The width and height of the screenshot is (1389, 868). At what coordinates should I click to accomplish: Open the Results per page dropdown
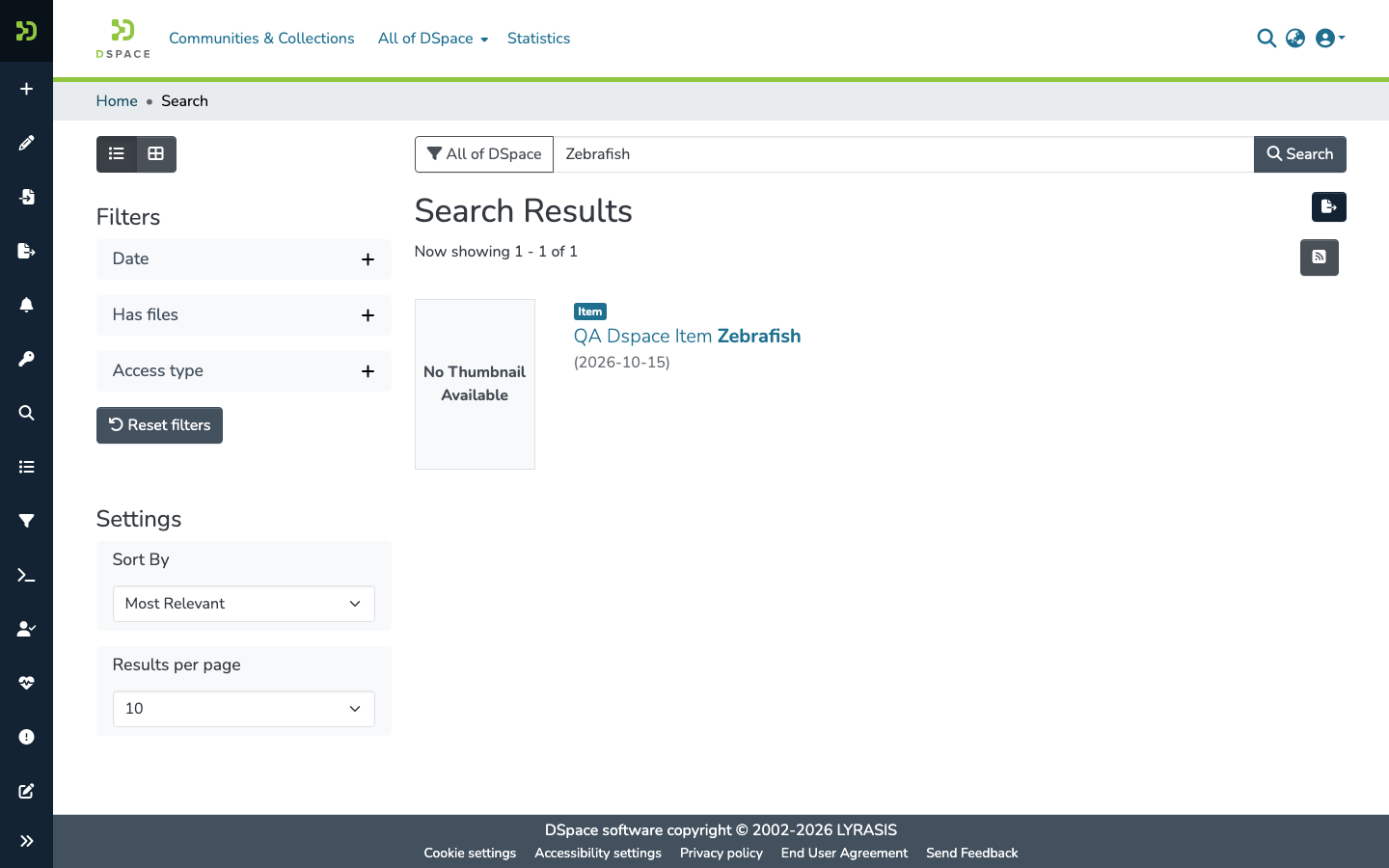click(x=244, y=709)
